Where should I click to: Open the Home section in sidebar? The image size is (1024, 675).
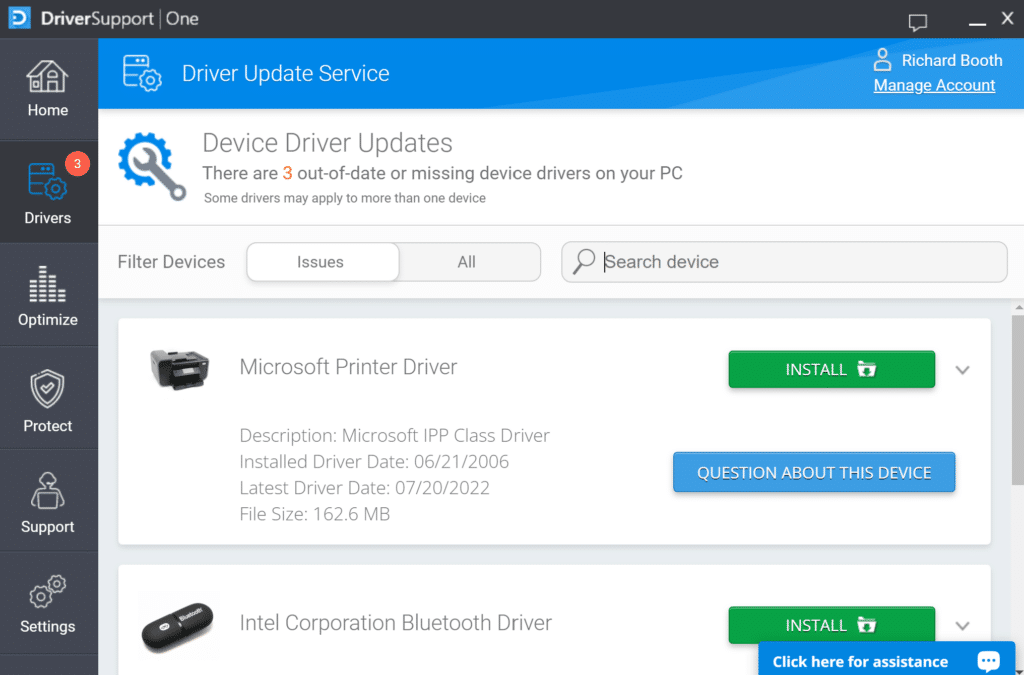coord(48,89)
